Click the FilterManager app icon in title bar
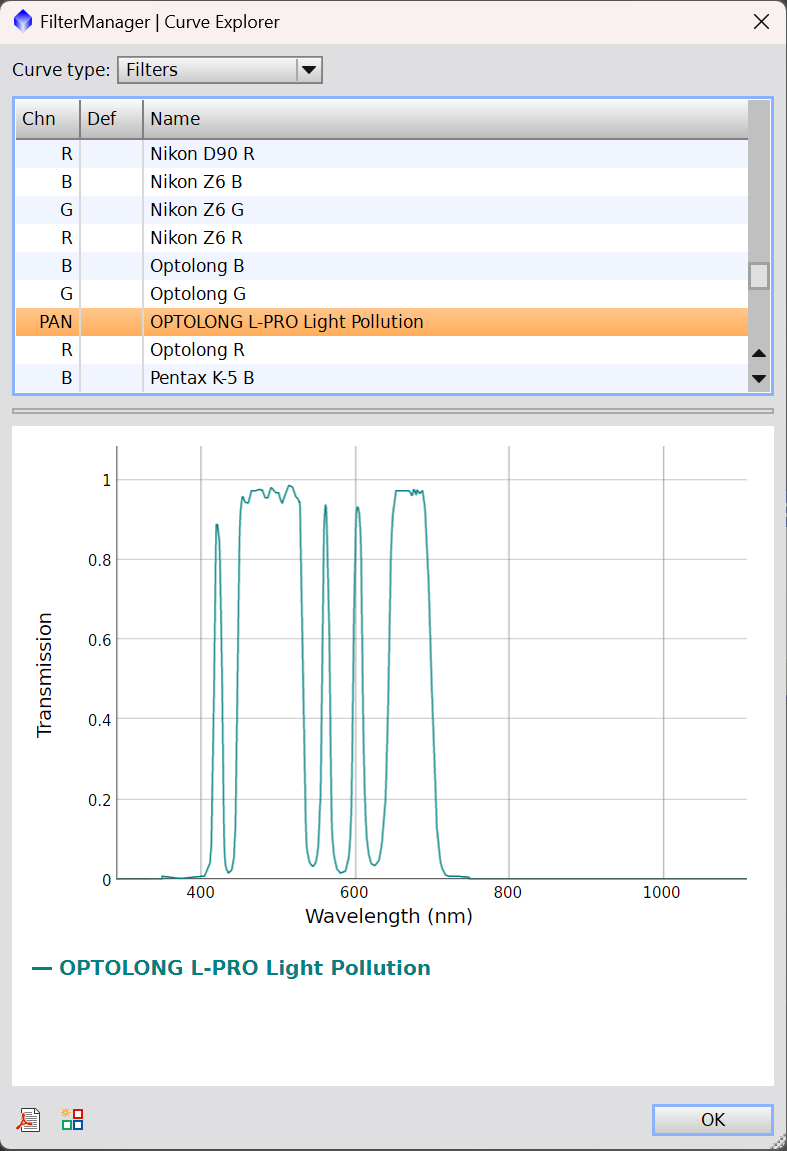The width and height of the screenshot is (787, 1151). tap(23, 21)
